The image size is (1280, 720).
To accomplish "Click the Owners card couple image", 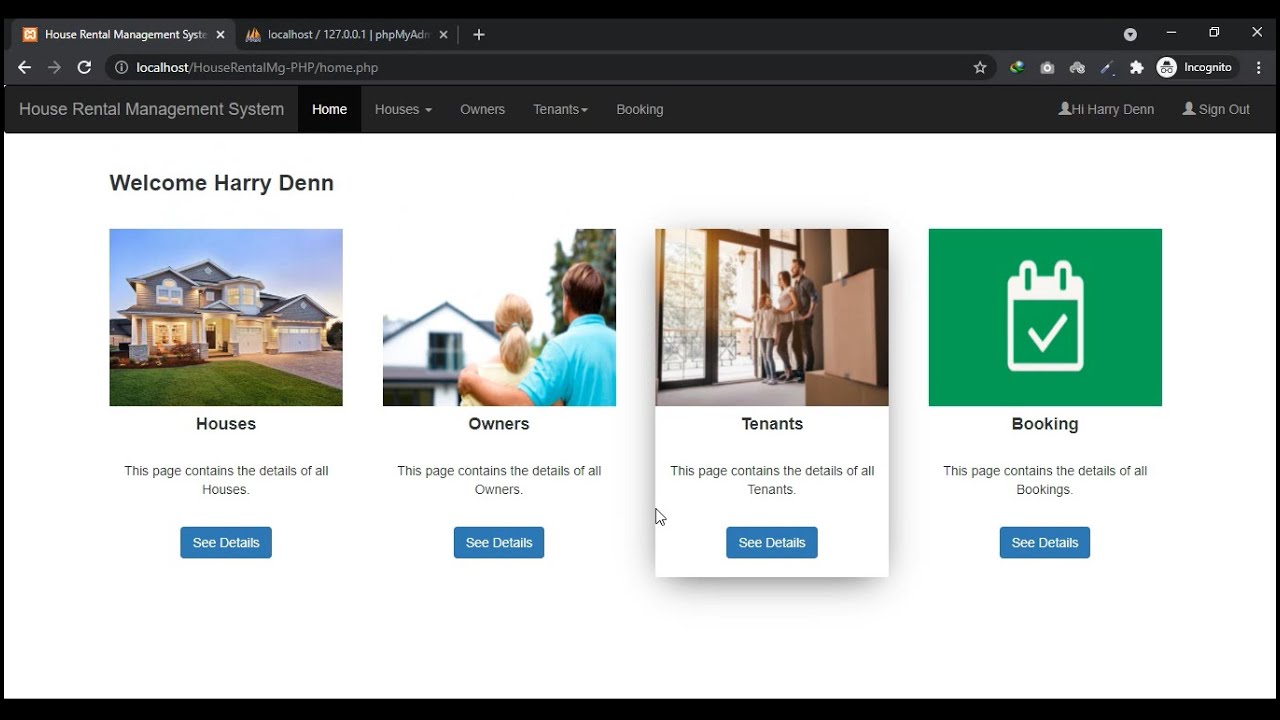I will click(499, 317).
